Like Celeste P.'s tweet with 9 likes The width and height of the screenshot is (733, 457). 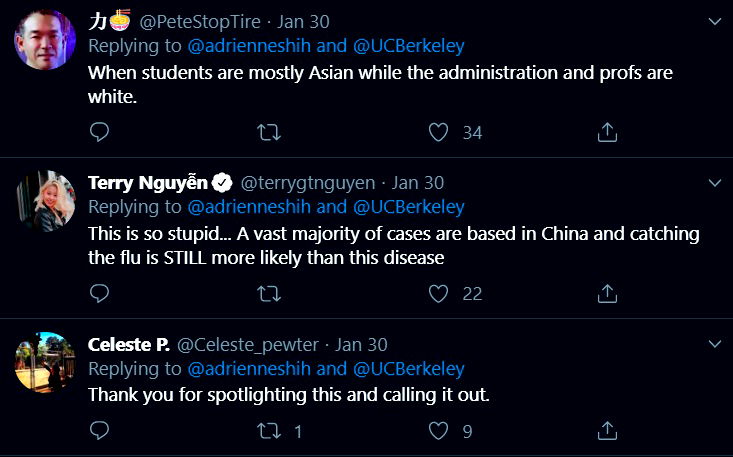[438, 431]
